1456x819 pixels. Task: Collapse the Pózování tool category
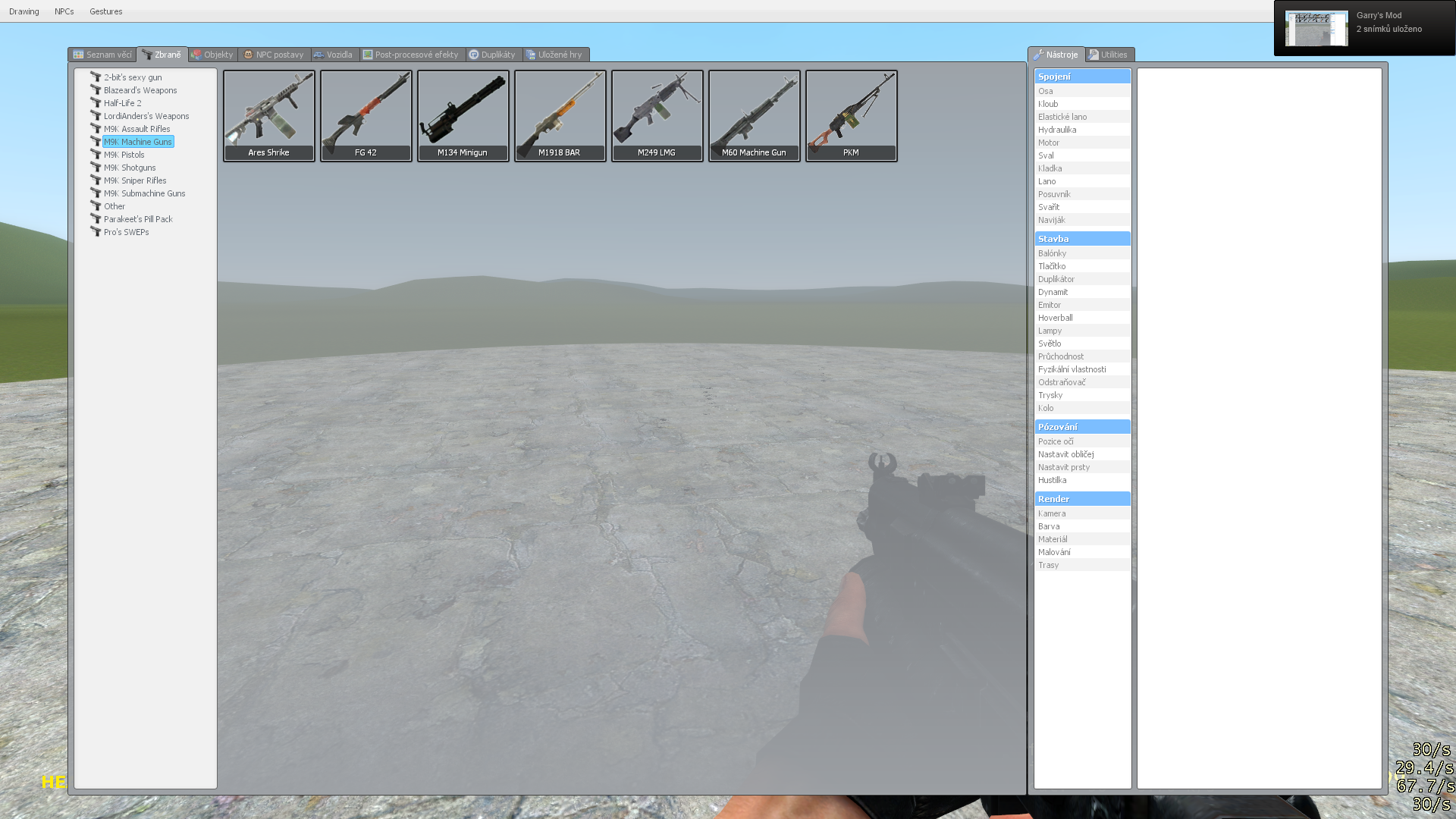[1082, 427]
